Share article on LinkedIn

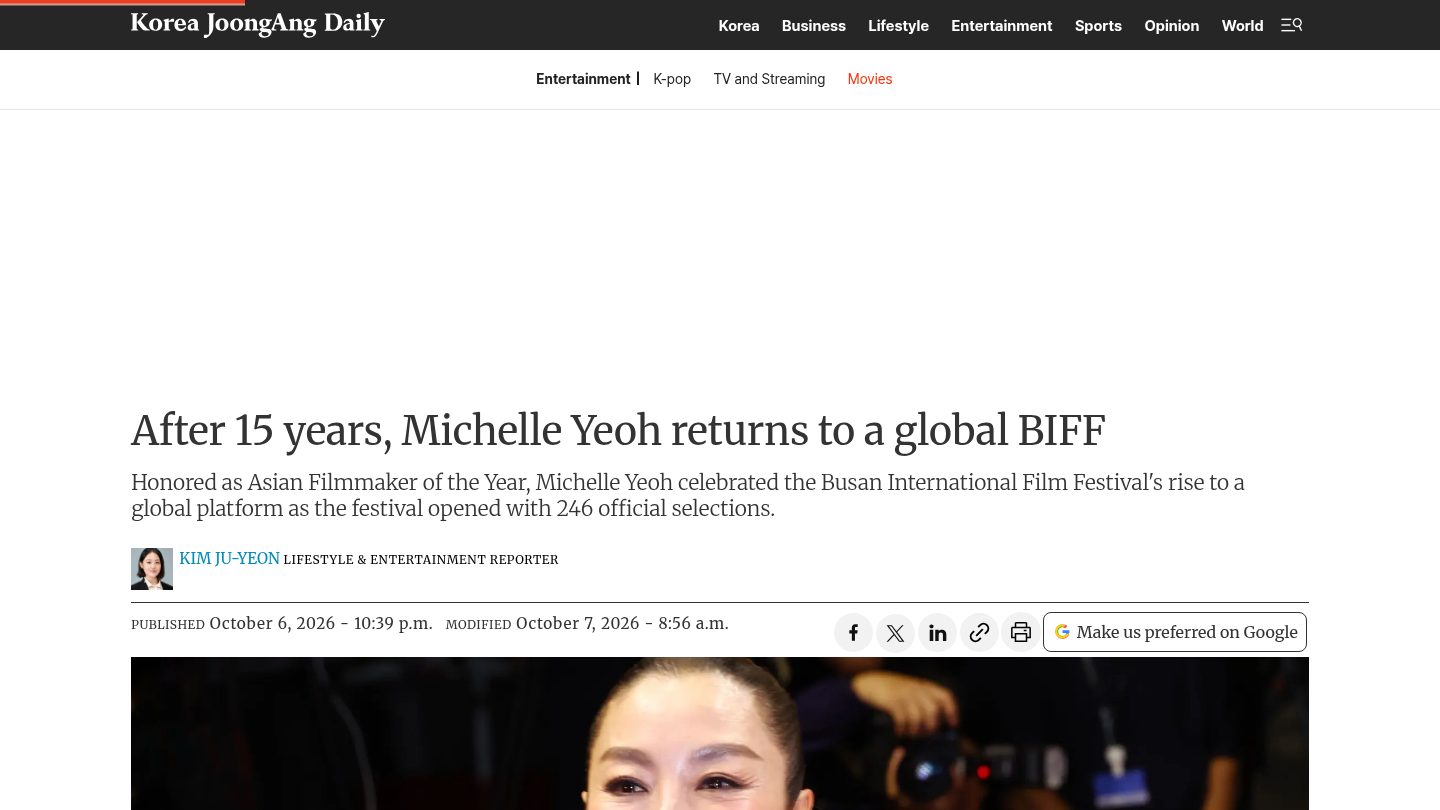(x=937, y=632)
